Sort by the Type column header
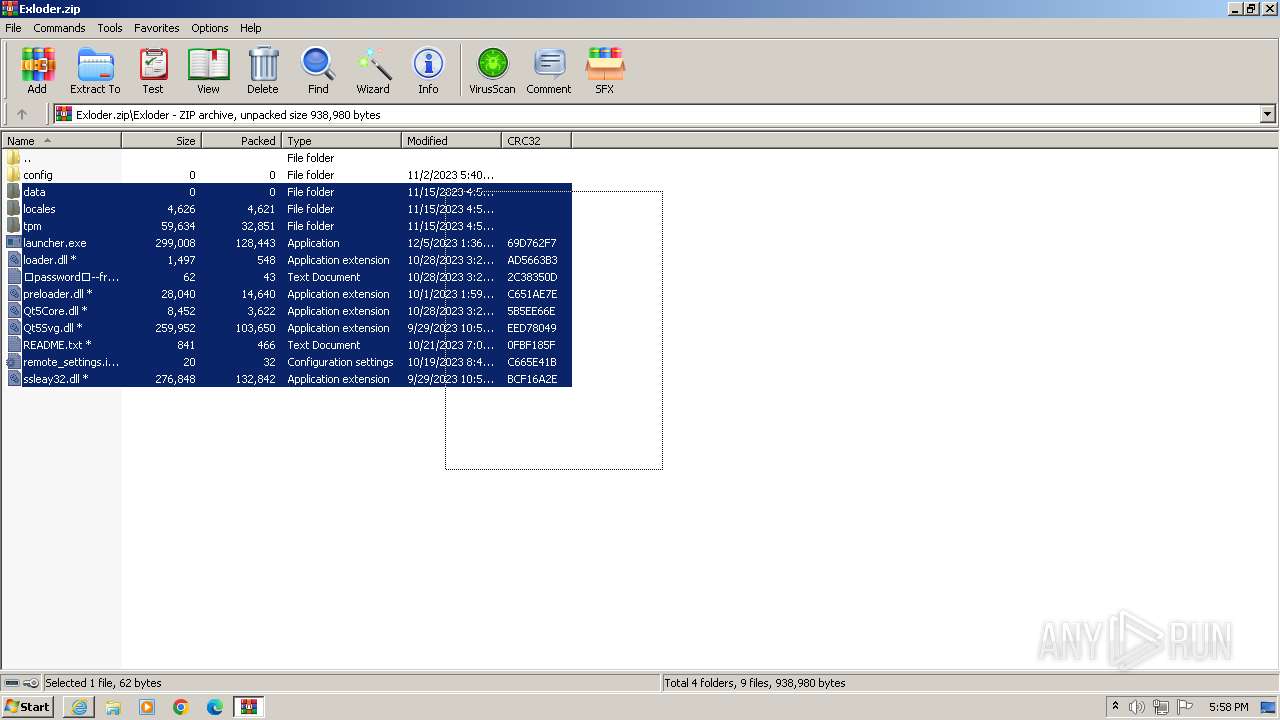 click(x=341, y=141)
